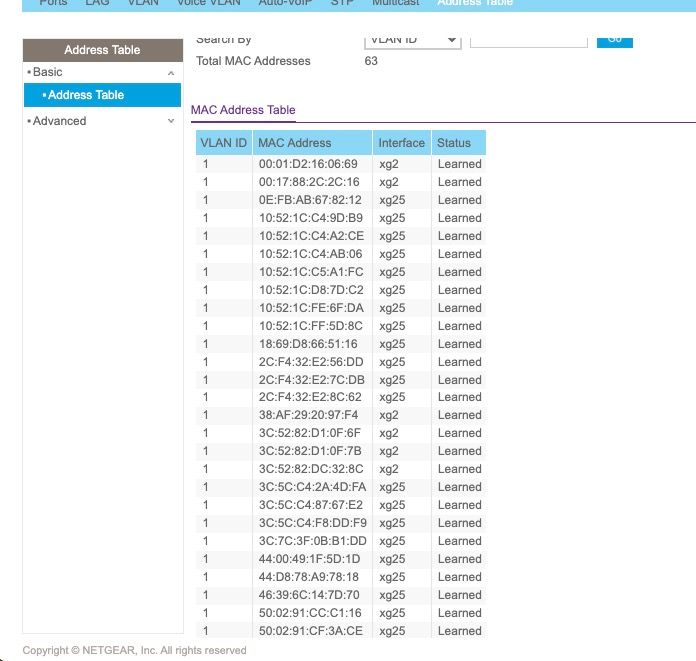Sort by the Interface column header
This screenshot has height=661, width=696.
402,143
